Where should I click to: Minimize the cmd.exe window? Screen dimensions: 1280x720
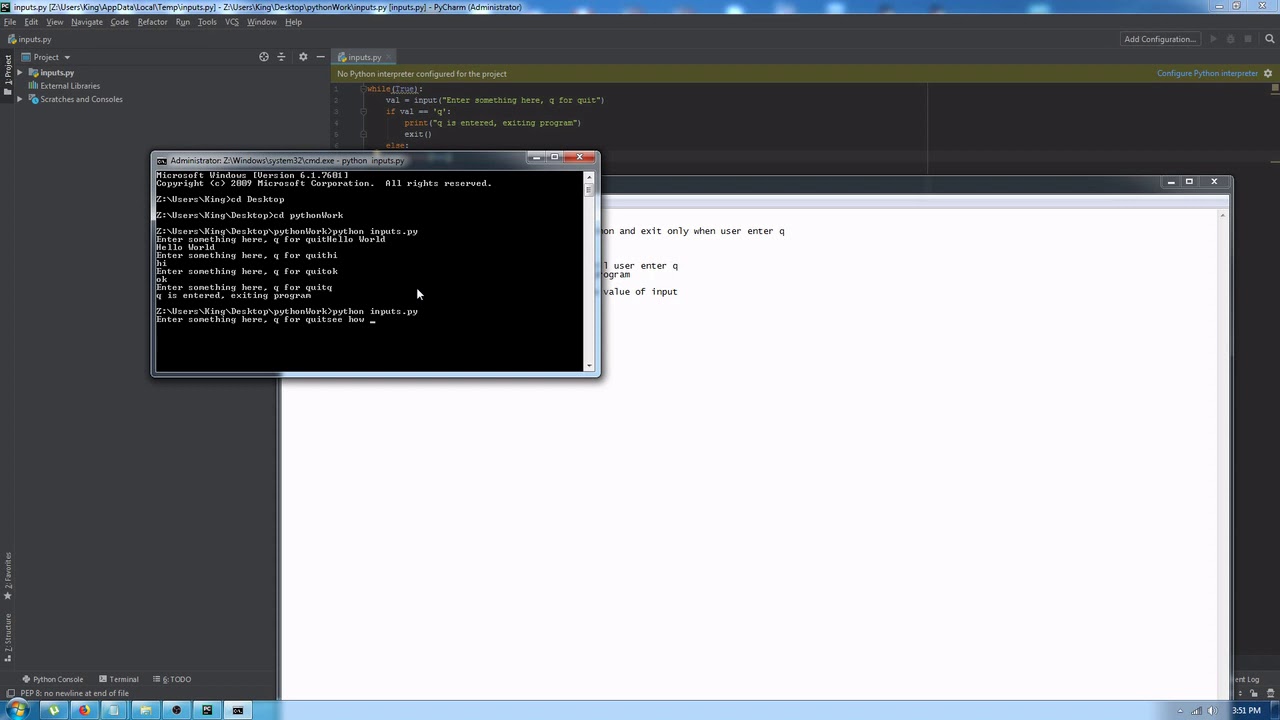pyautogui.click(x=537, y=157)
